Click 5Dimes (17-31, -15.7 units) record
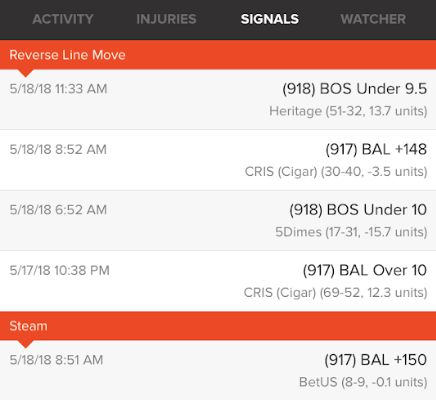The width and height of the screenshot is (436, 400). click(x=351, y=232)
